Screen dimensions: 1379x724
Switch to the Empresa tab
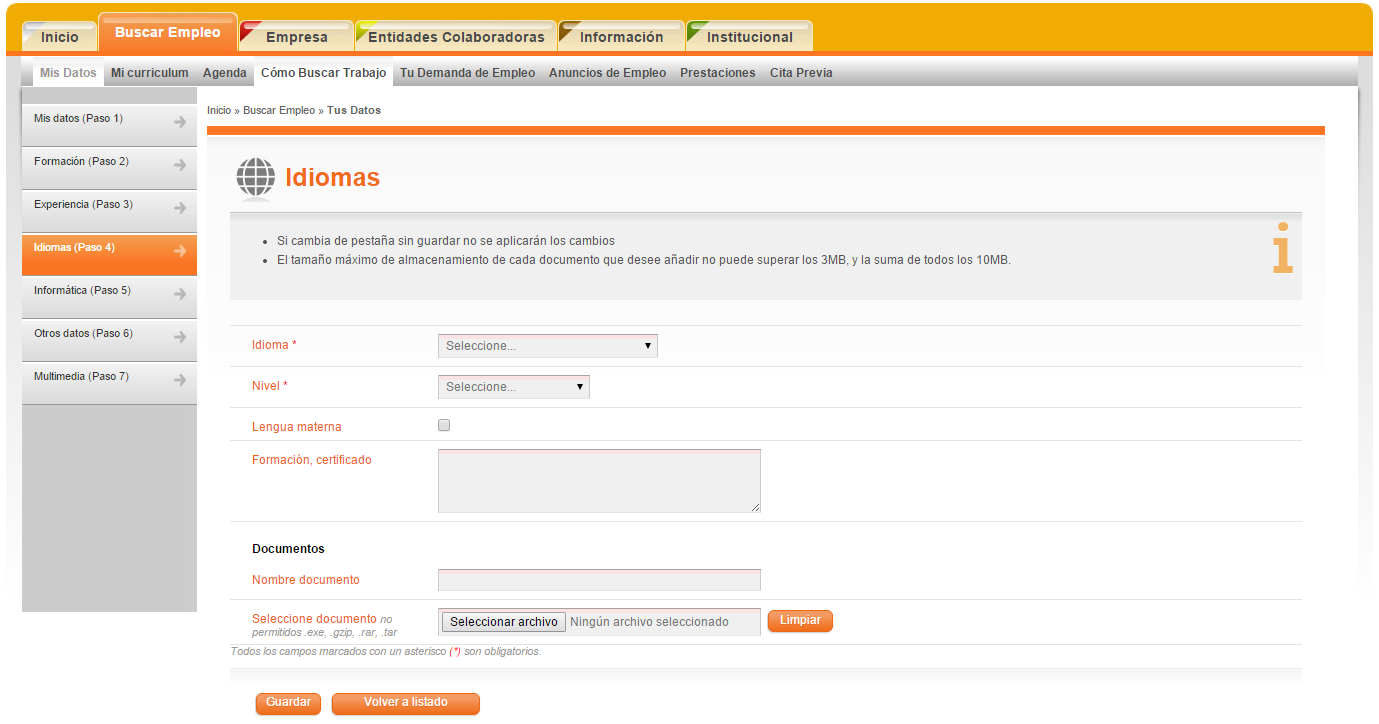296,37
